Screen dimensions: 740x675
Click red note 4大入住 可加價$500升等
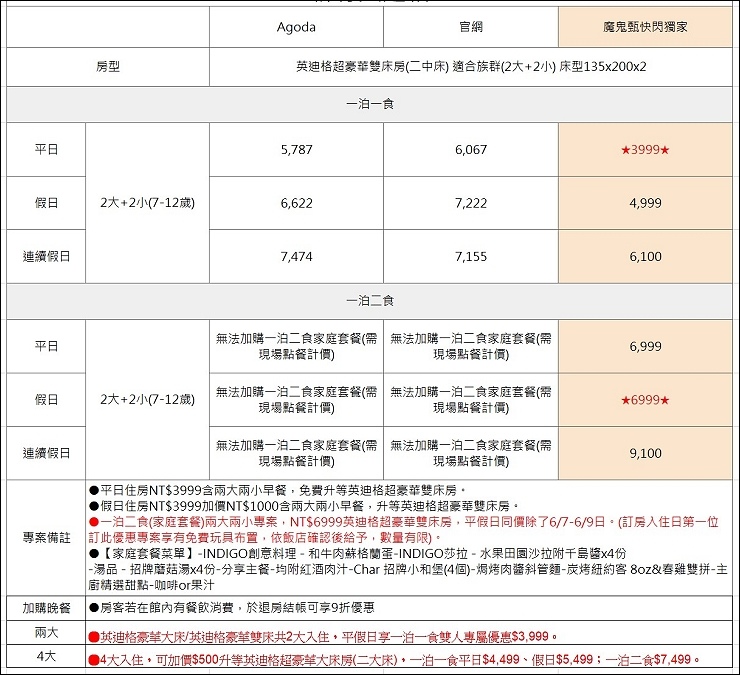click(395, 660)
